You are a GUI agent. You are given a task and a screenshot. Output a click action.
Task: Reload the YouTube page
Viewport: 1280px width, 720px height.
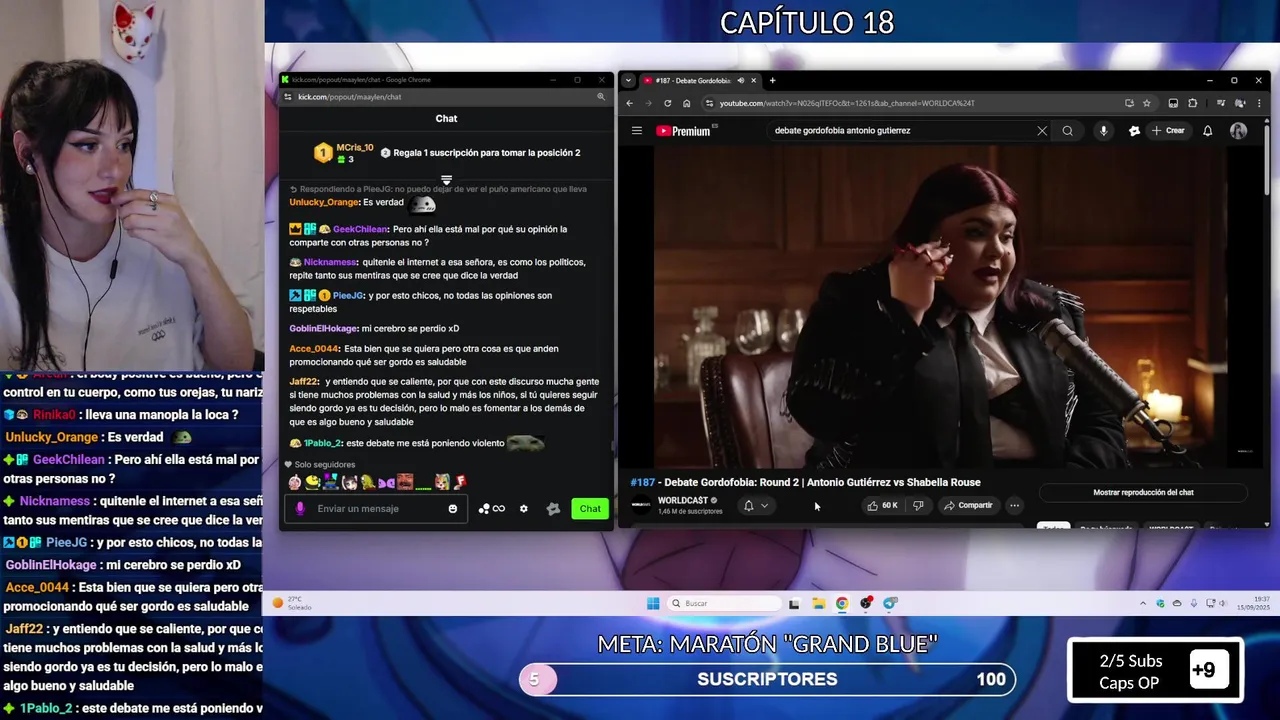[x=667, y=103]
